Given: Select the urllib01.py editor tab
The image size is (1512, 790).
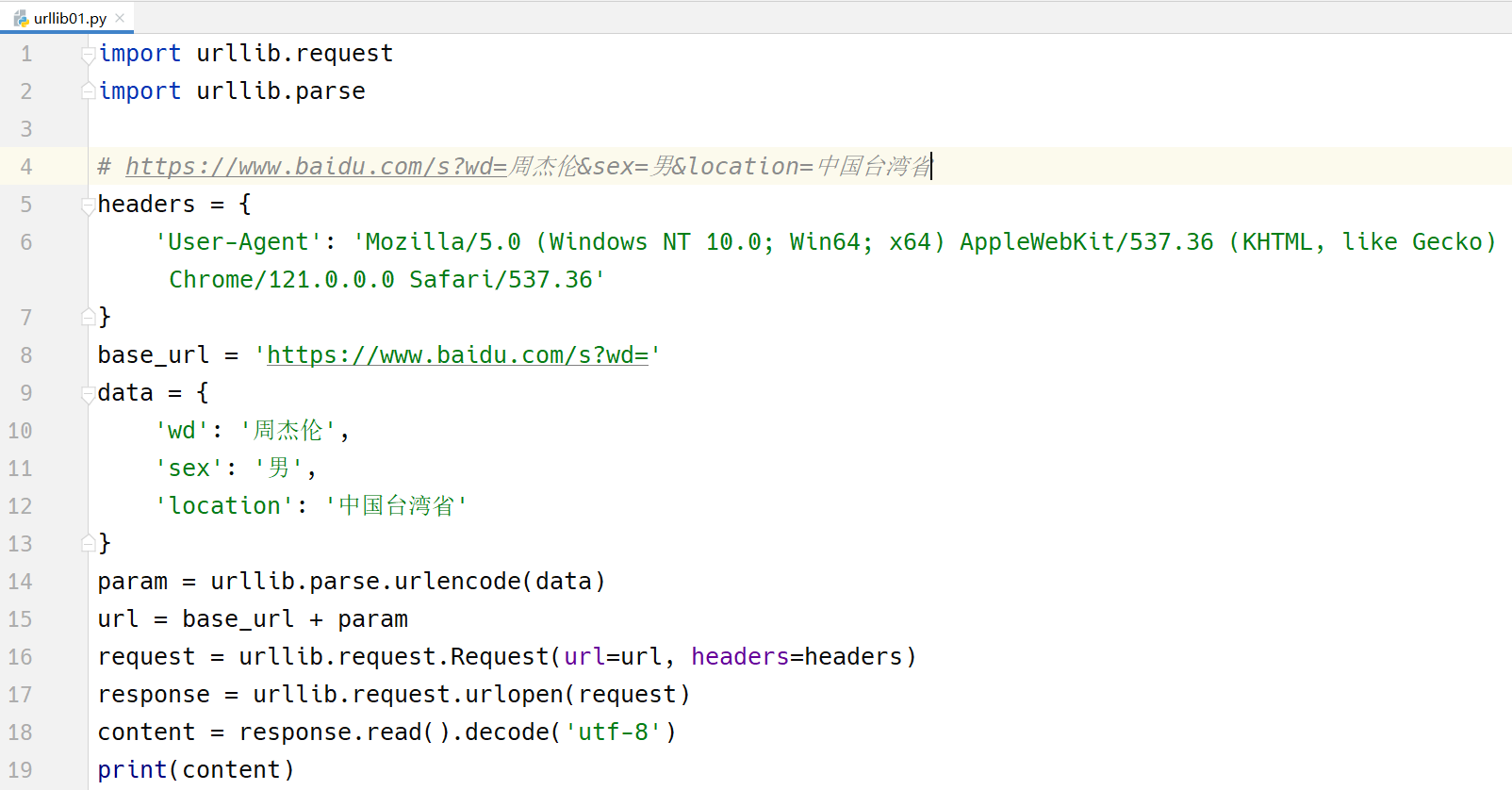Looking at the screenshot, I should (x=67, y=18).
